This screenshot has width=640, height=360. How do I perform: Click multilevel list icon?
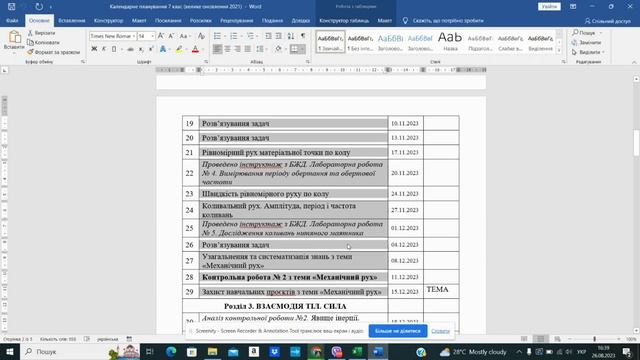point(250,36)
